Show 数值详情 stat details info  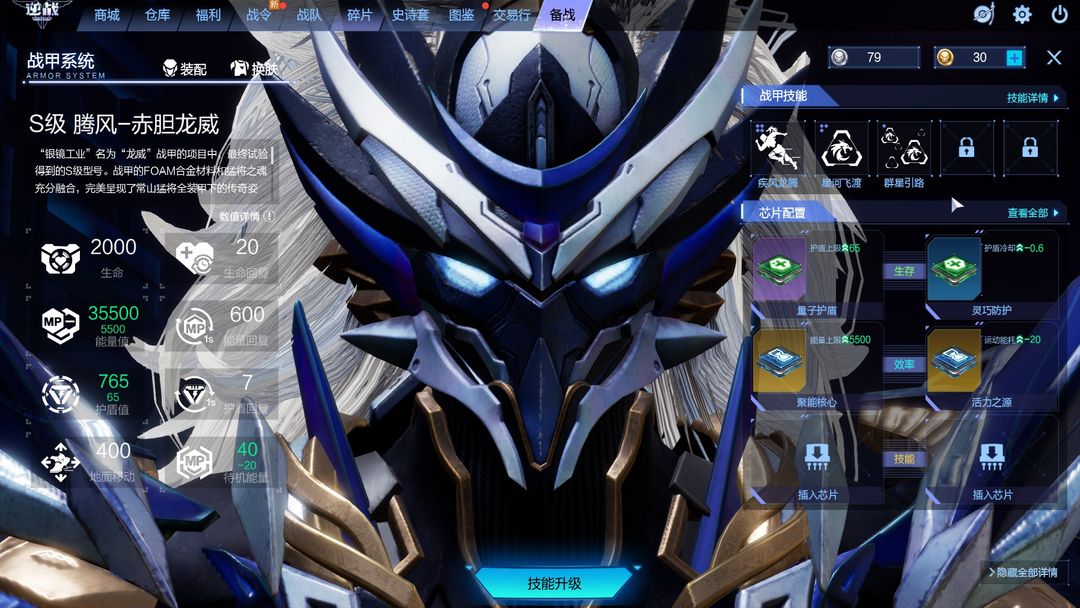(x=247, y=216)
